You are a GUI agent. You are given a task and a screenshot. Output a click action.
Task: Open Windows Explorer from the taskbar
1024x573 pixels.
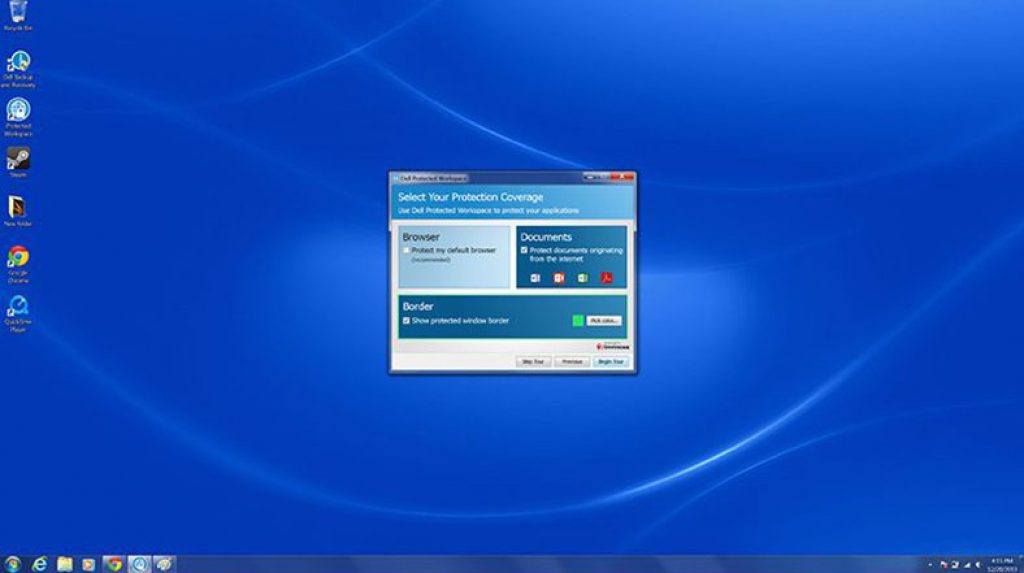(x=64, y=564)
